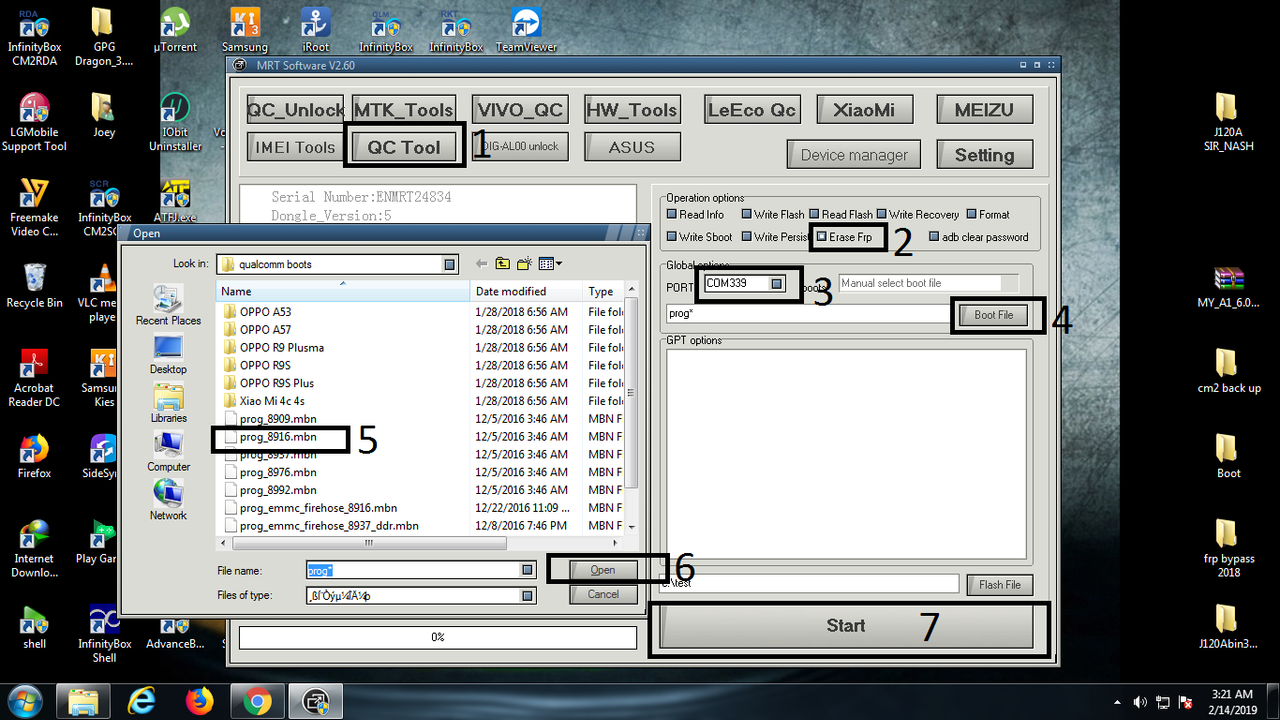Click Cancel in the Open dialog
This screenshot has height=720, width=1280.
603,594
